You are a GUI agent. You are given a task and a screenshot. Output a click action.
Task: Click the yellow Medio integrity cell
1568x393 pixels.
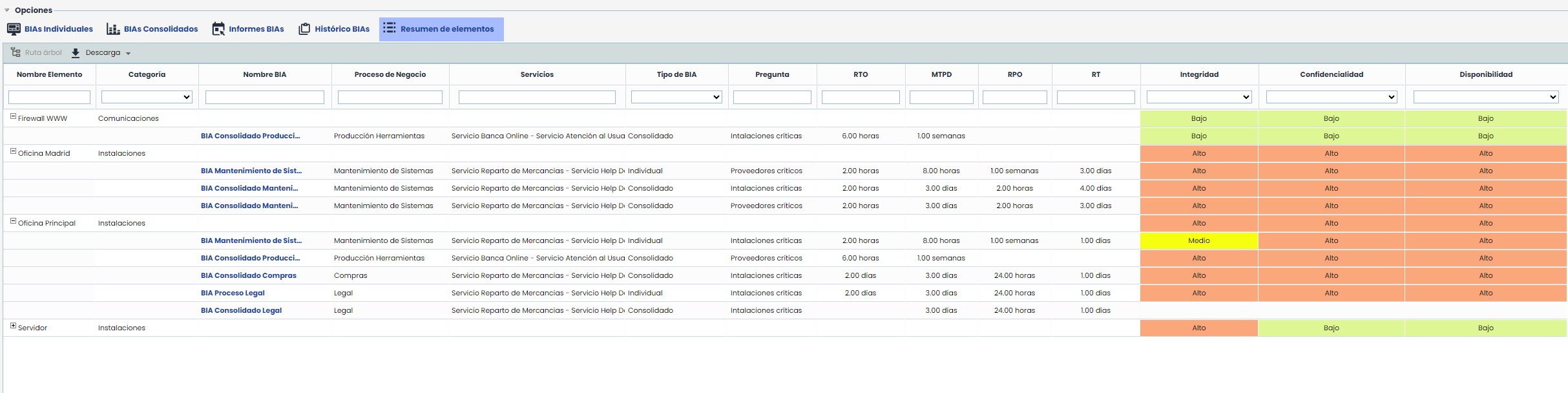(x=1198, y=240)
